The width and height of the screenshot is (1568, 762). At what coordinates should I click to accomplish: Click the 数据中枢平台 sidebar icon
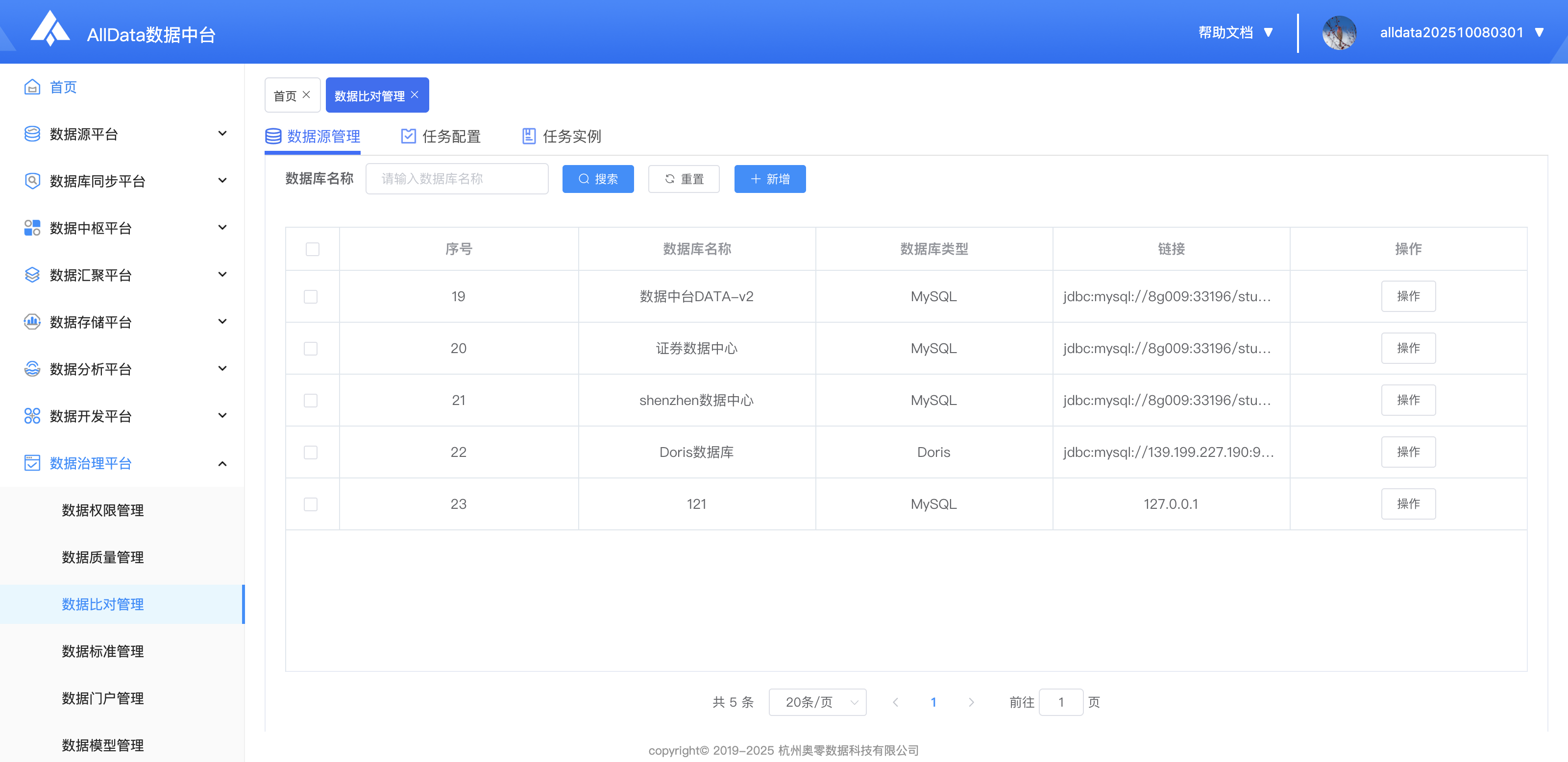(32, 228)
